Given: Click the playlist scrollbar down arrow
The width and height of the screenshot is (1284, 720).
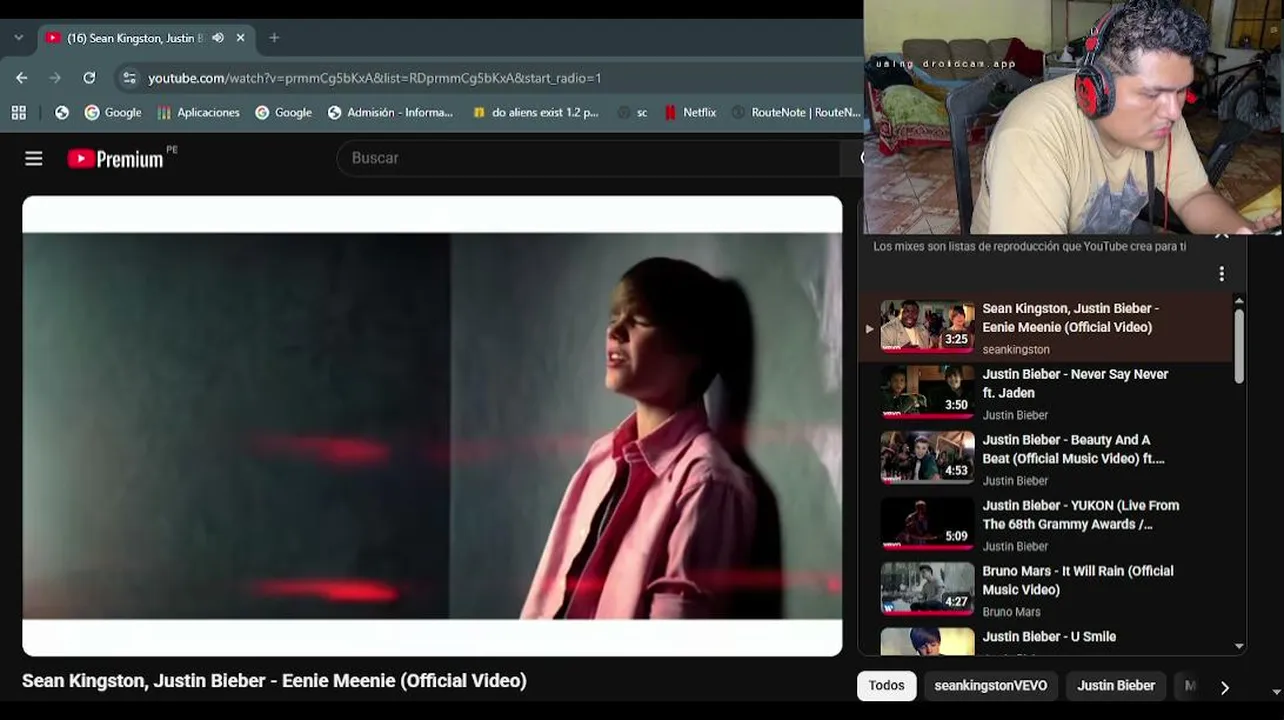Looking at the screenshot, I should (1239, 647).
